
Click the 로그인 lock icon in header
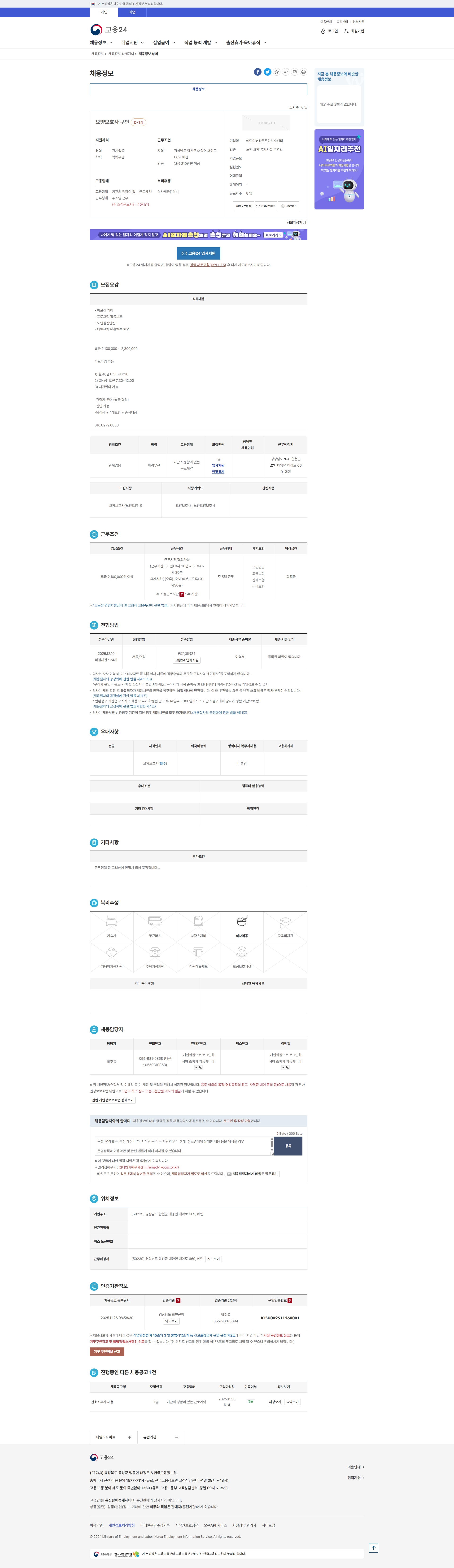click(323, 31)
